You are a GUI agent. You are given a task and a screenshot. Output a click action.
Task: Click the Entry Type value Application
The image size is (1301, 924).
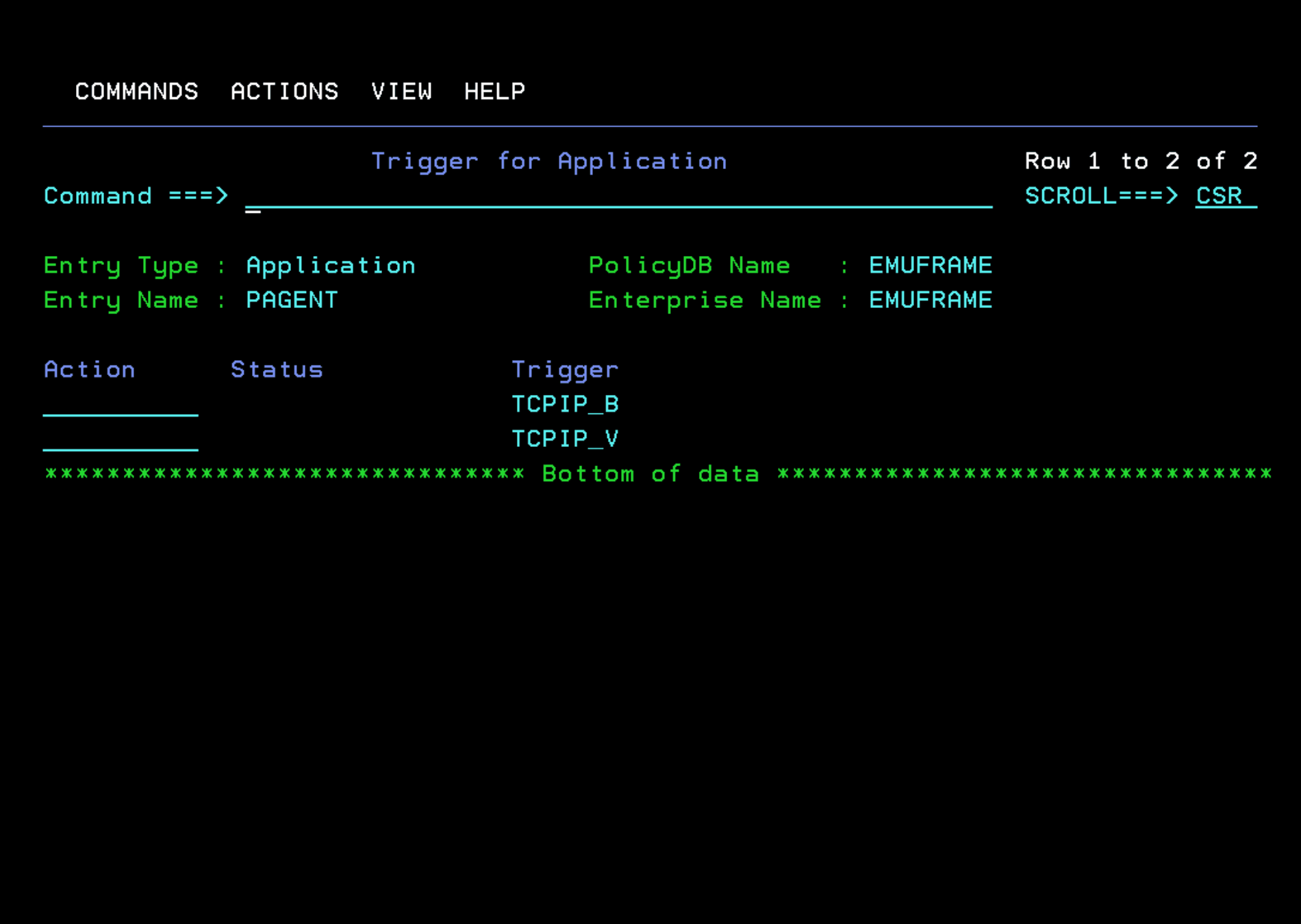pyautogui.click(x=331, y=265)
